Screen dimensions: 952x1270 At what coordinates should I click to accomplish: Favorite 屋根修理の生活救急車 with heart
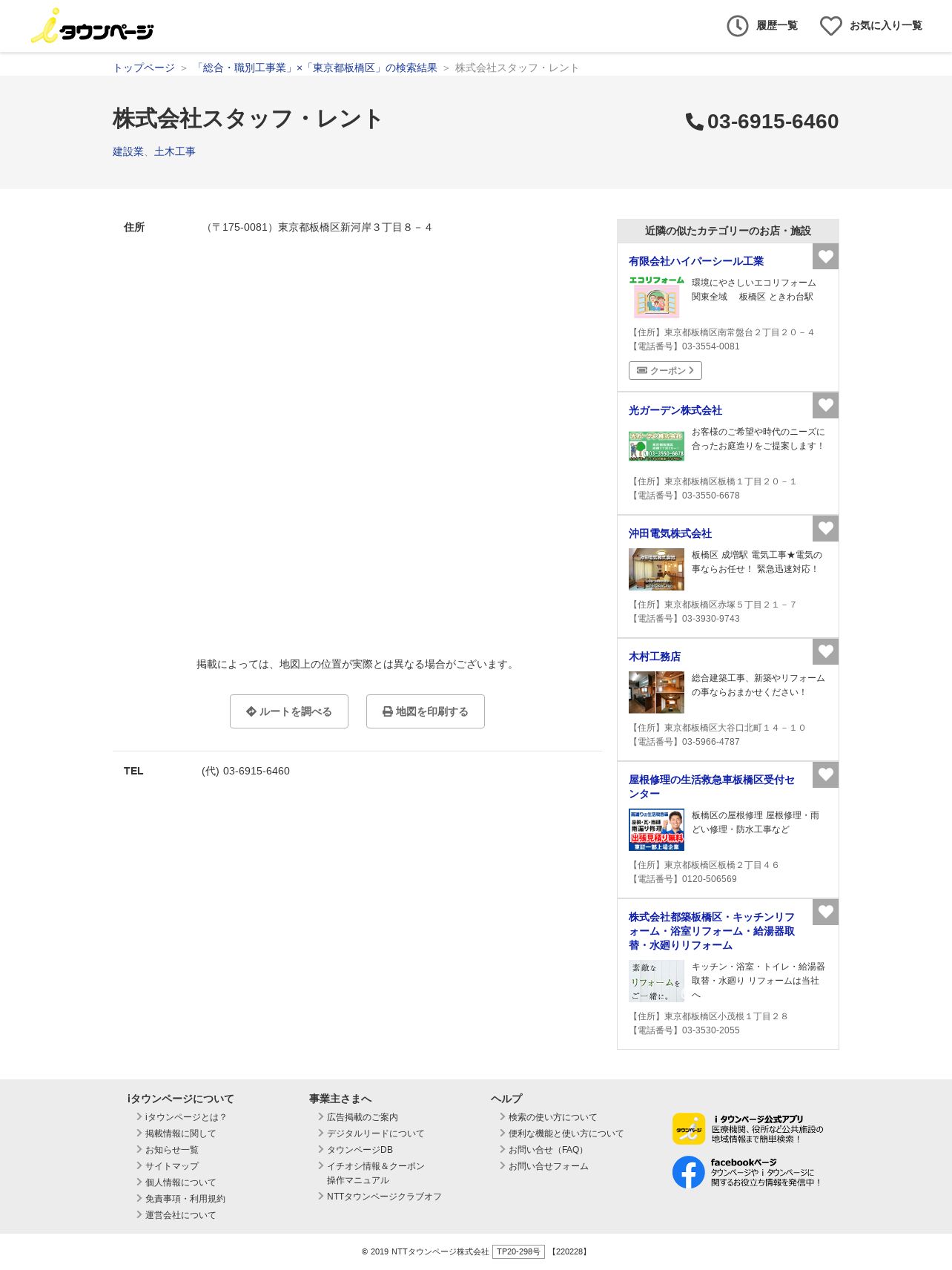click(x=825, y=775)
